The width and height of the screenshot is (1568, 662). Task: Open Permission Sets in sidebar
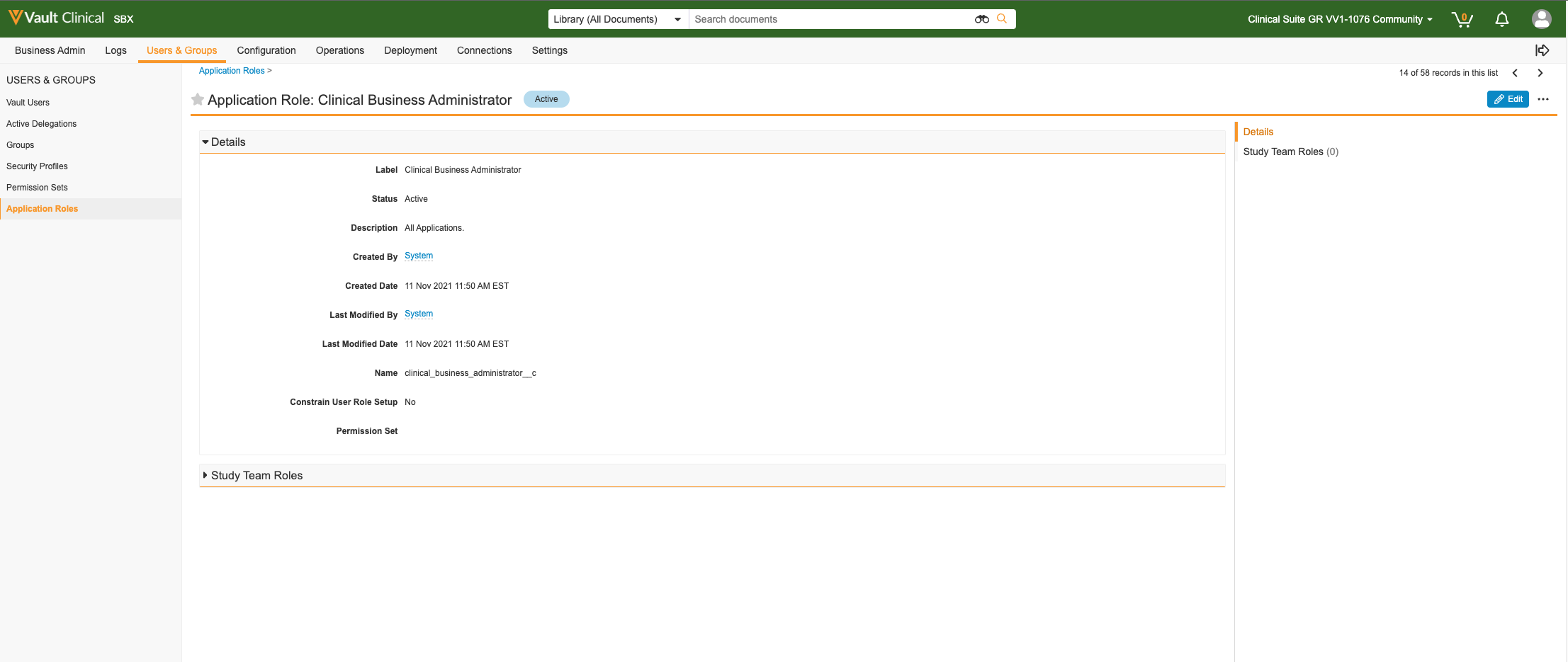pyautogui.click(x=37, y=188)
